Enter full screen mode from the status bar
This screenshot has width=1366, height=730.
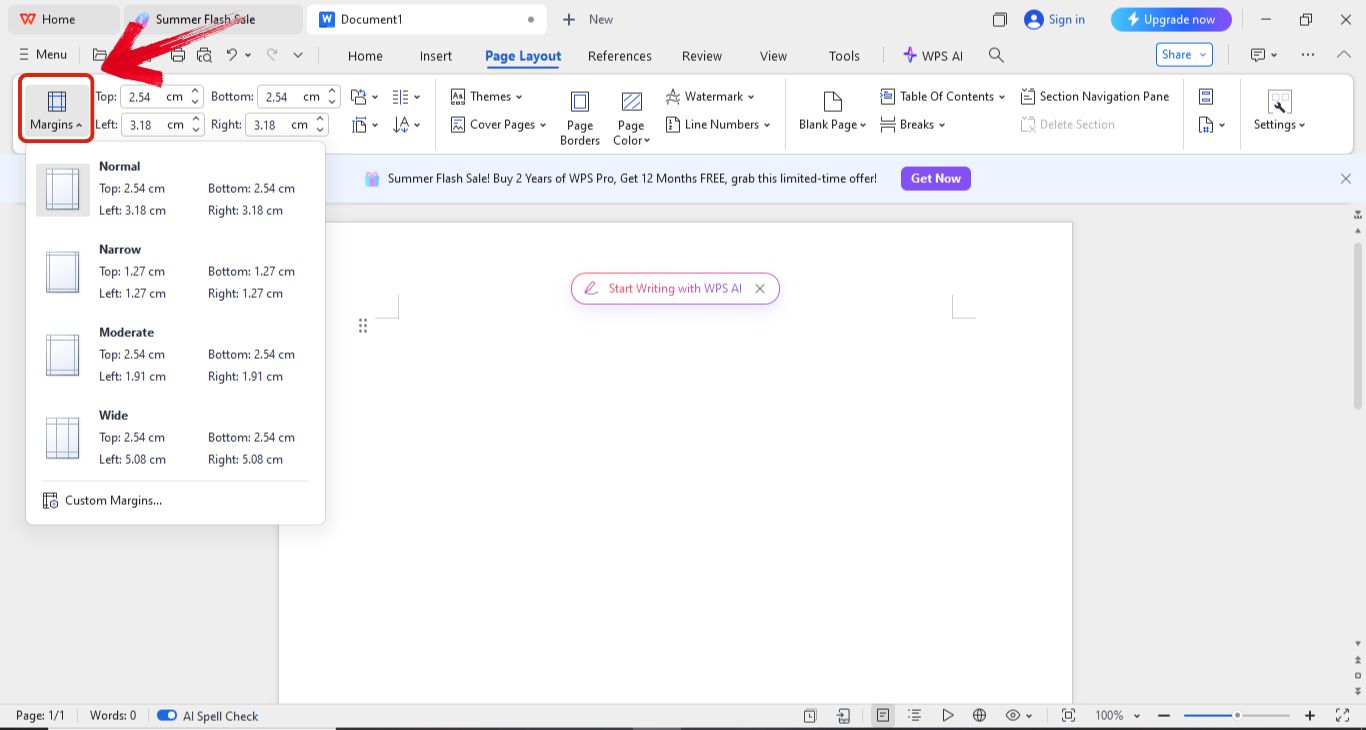pyautogui.click(x=1343, y=715)
